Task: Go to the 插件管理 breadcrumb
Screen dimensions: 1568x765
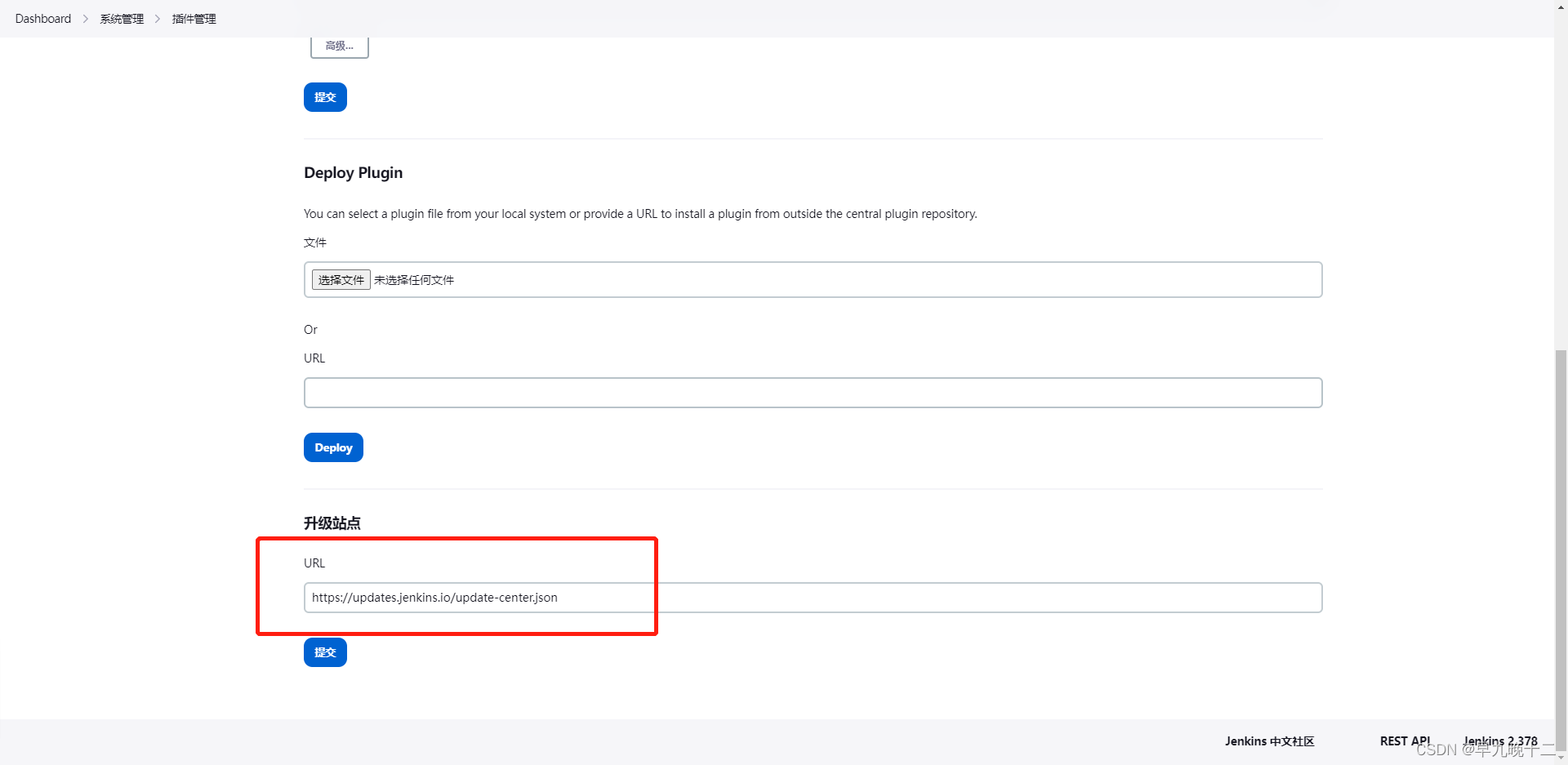Action: click(x=194, y=19)
